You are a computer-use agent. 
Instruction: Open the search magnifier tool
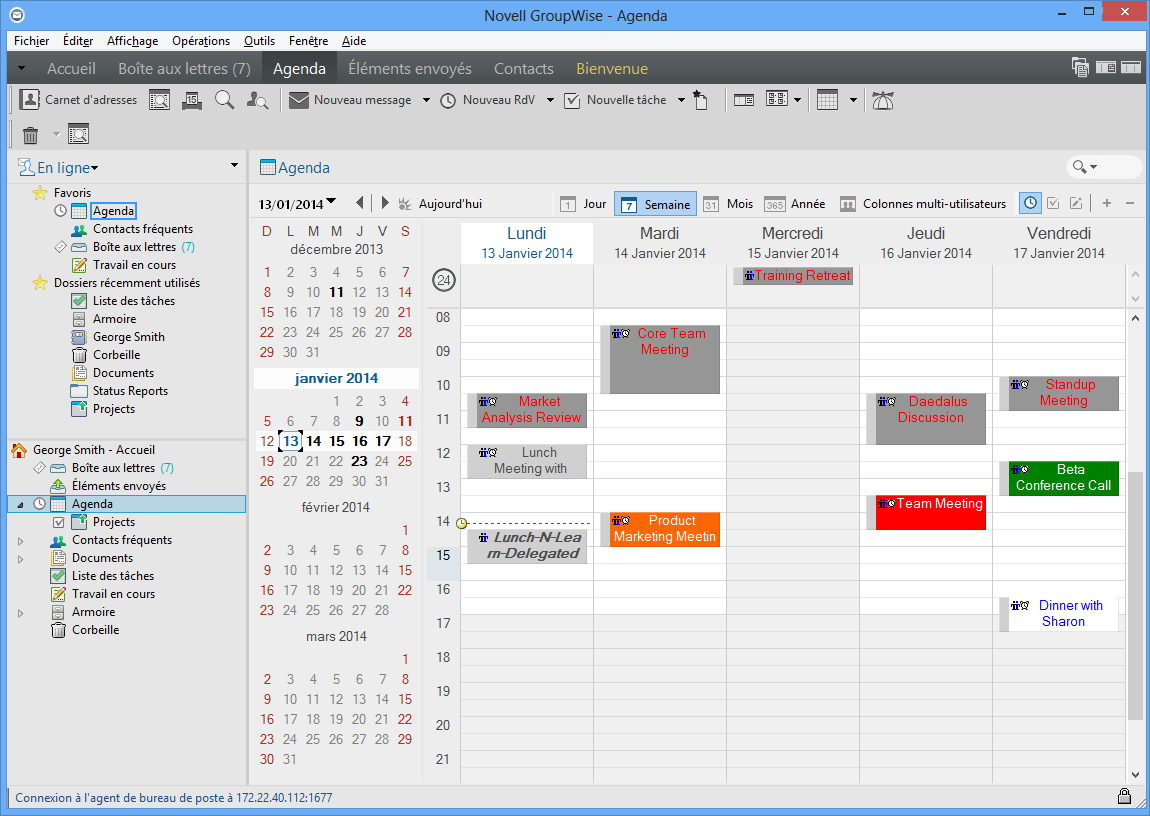[x=224, y=99]
